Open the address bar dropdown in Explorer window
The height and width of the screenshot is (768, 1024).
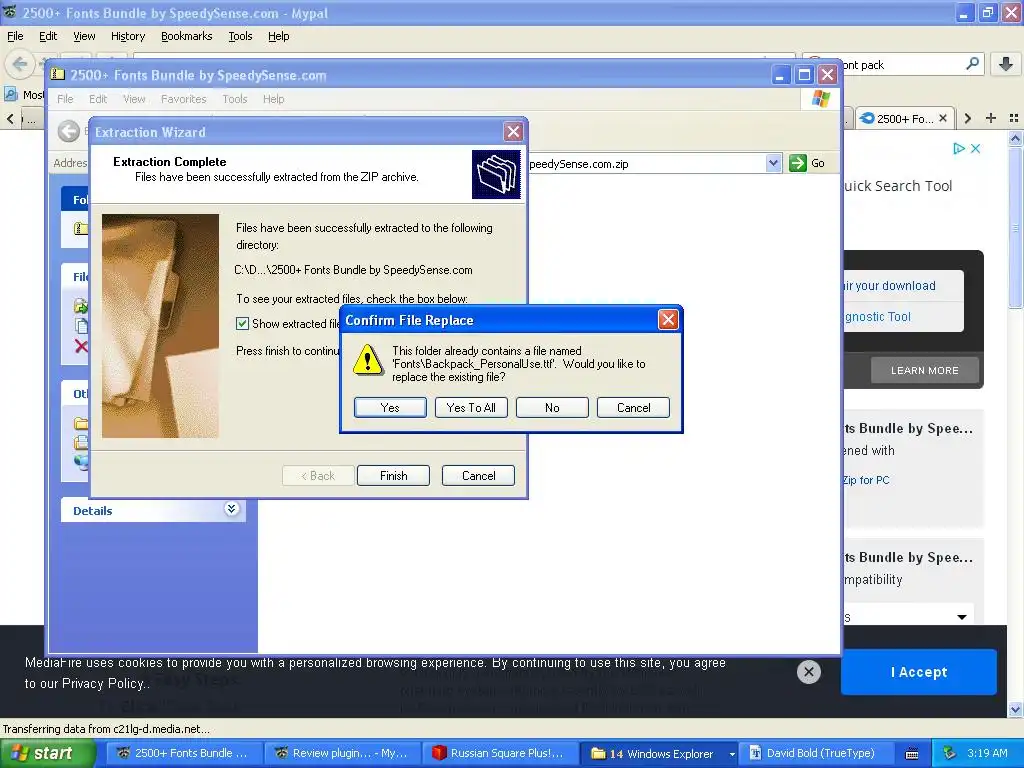pos(773,163)
